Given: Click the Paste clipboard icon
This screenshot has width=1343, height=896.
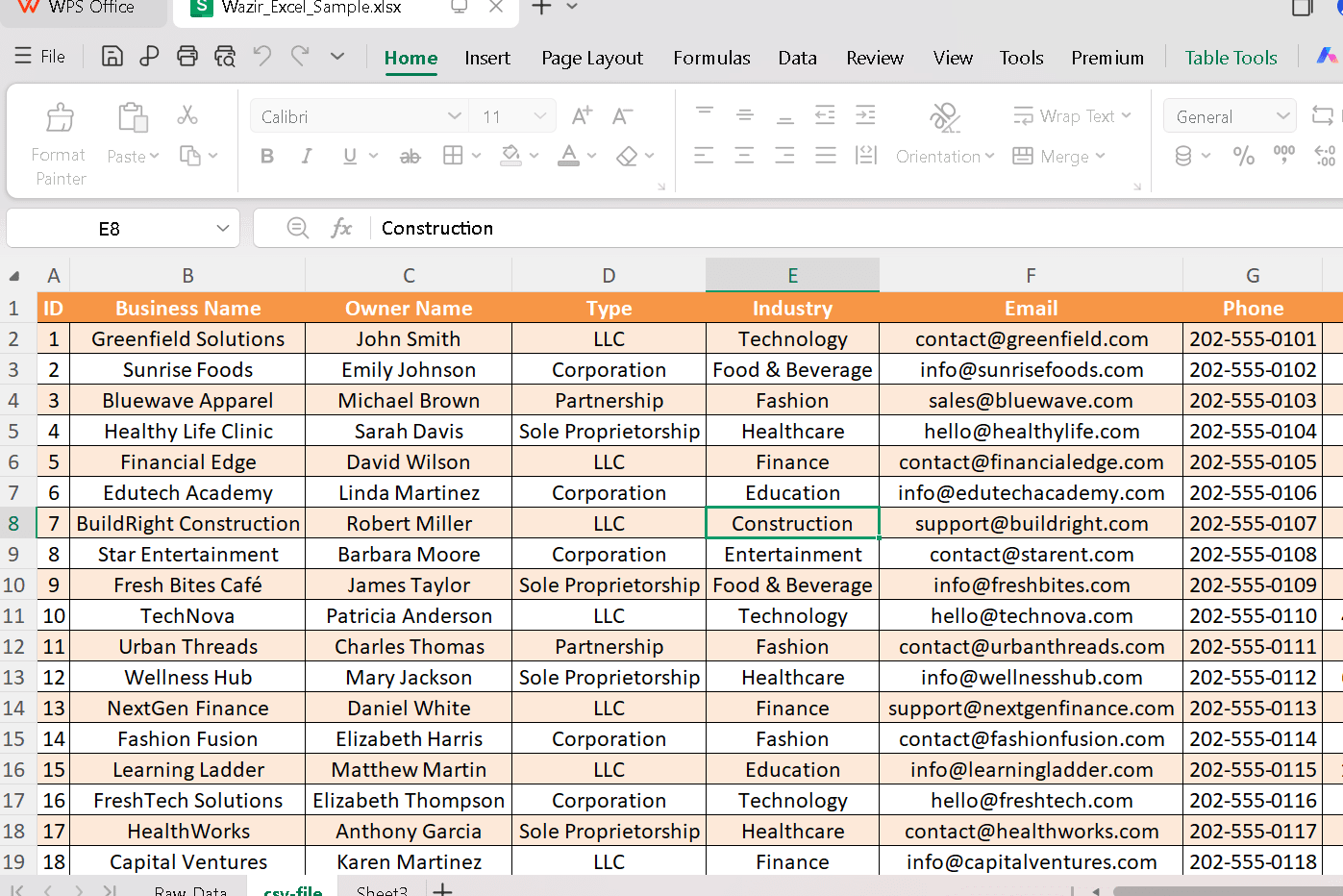Looking at the screenshot, I should point(133,117).
